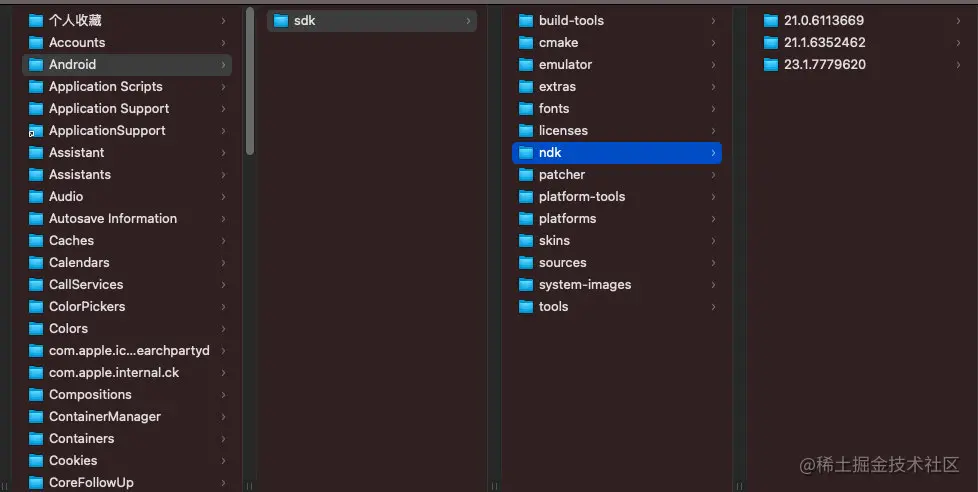Select the Autosave Information folder
Viewport: 978px width, 492px height.
pyautogui.click(x=127, y=219)
